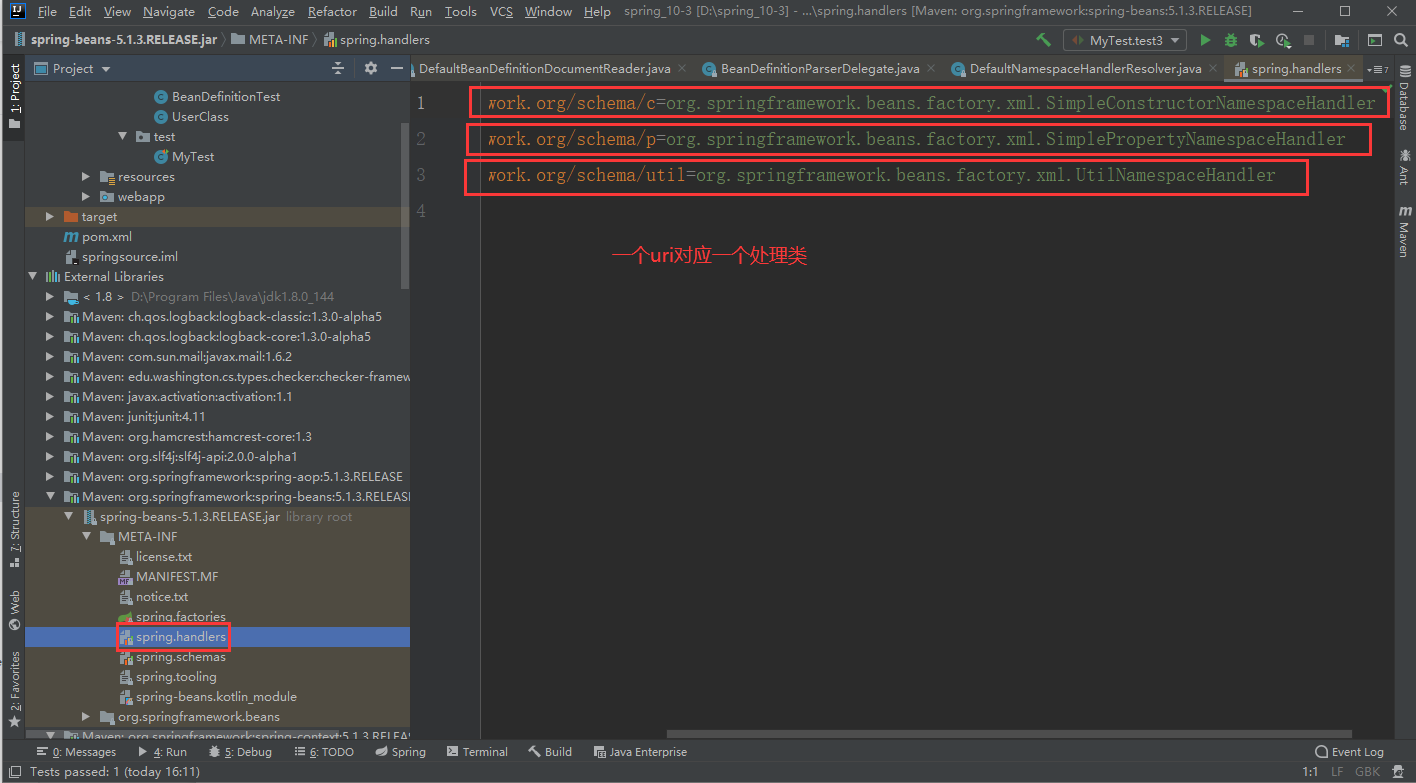Open the VCS menu
Screen dimensions: 1416x783
pos(501,11)
